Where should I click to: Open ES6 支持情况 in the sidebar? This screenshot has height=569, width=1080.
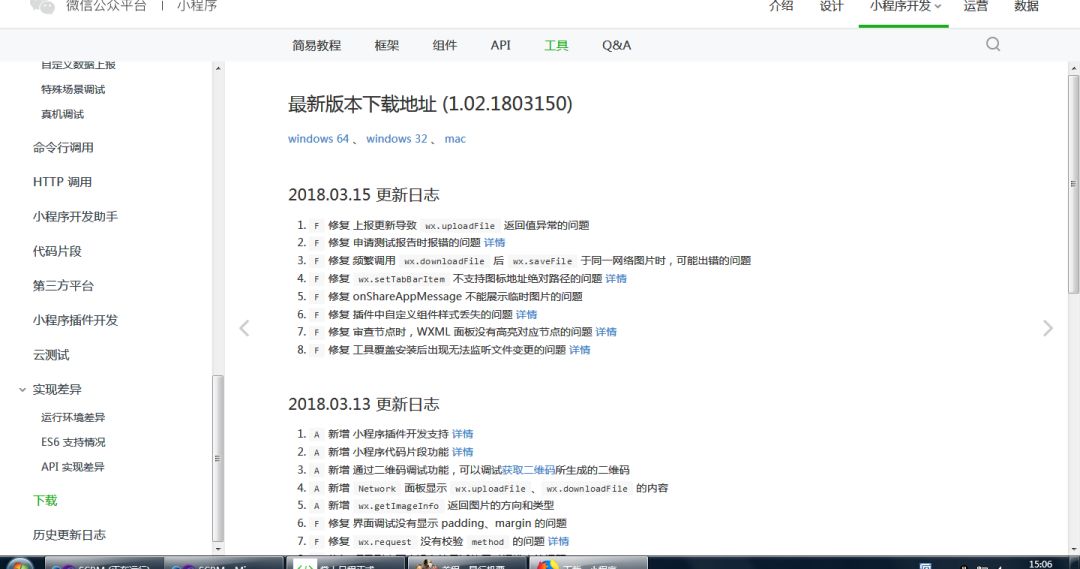point(73,442)
